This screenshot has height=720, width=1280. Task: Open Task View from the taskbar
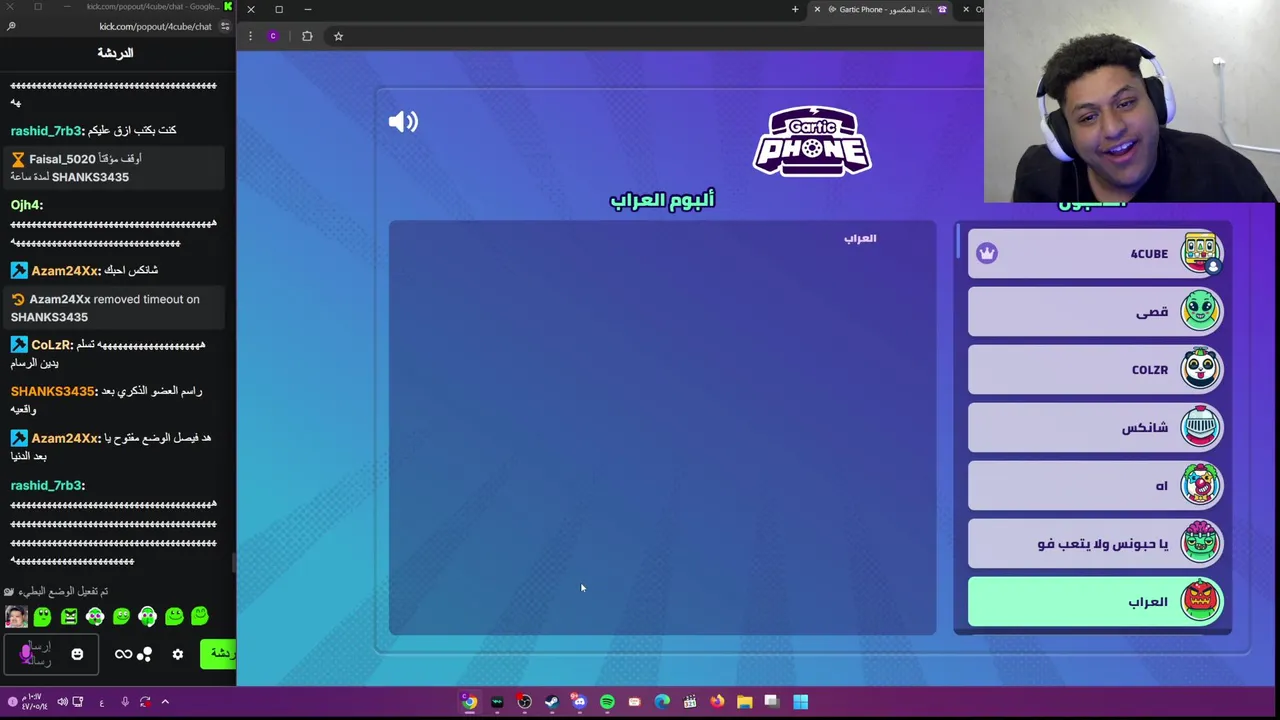click(x=771, y=702)
